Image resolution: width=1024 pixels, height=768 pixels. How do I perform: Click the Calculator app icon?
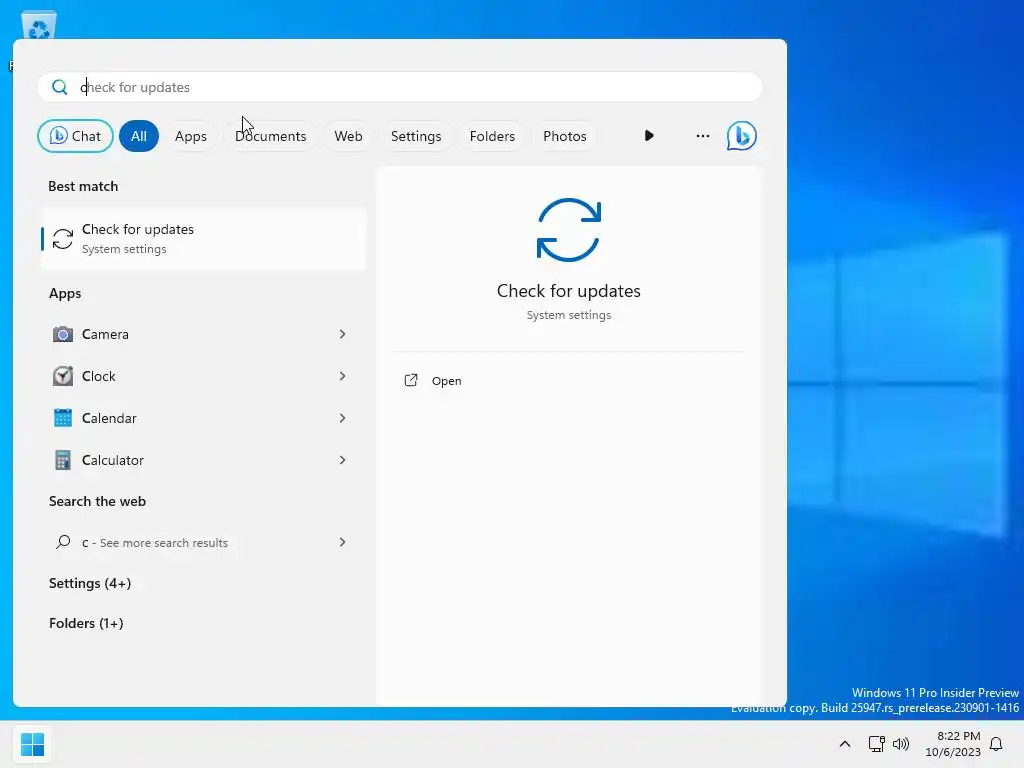tap(63, 460)
